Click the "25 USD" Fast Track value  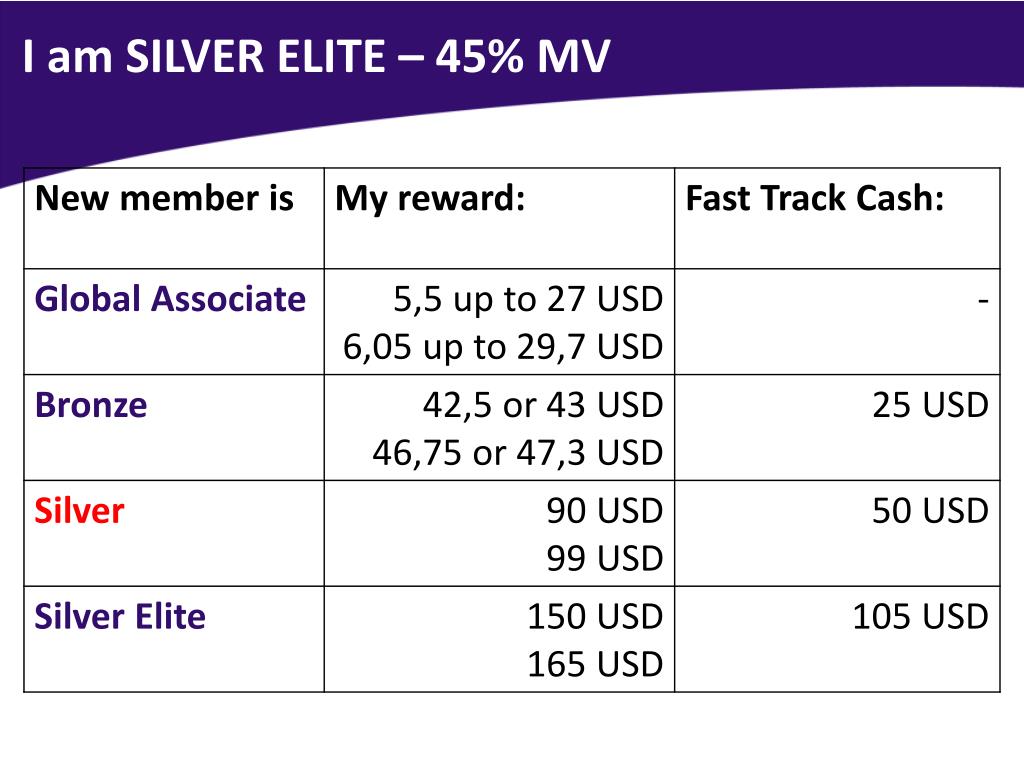[930, 405]
